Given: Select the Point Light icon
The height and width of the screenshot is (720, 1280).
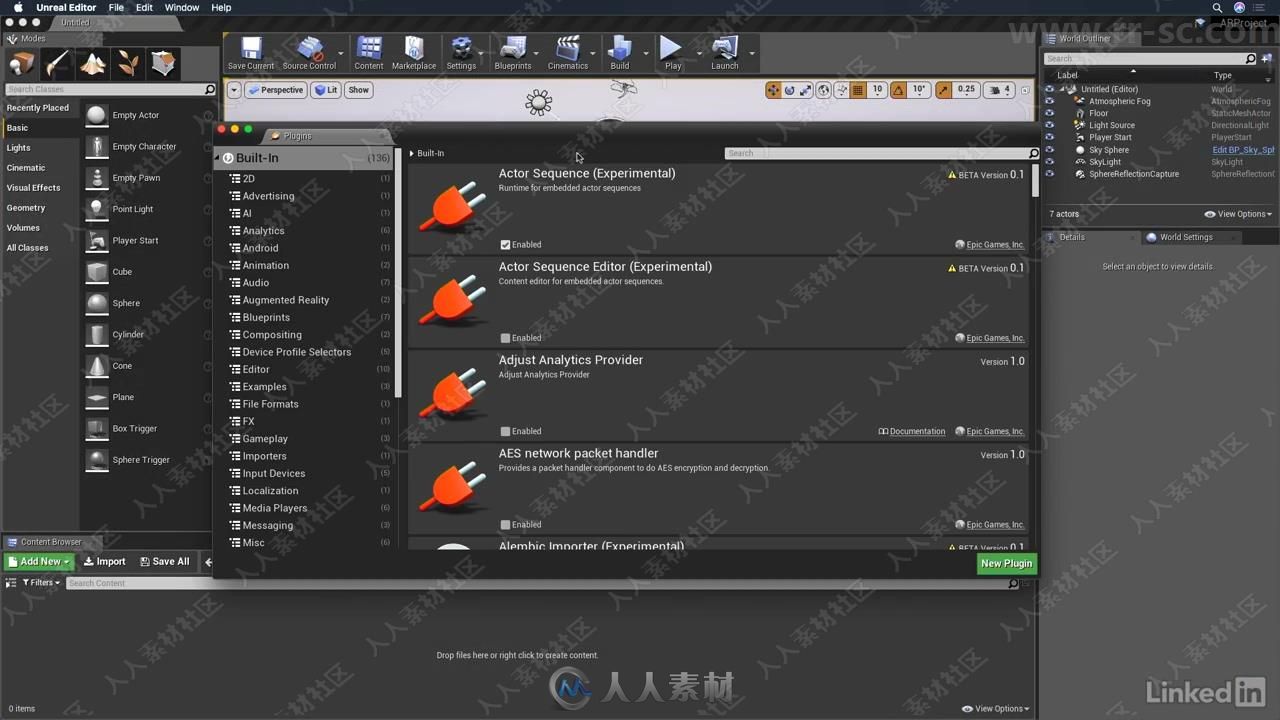Looking at the screenshot, I should click(97, 209).
